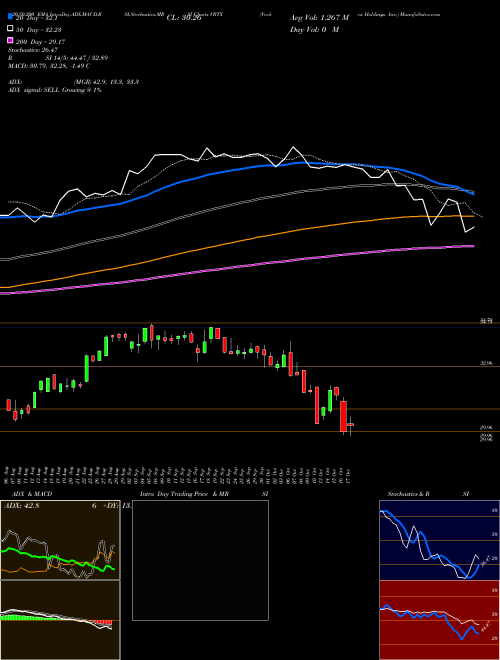Click the 'Stochastics: 26.47' reading
Screen dimensions: 500x660
click(33, 50)
